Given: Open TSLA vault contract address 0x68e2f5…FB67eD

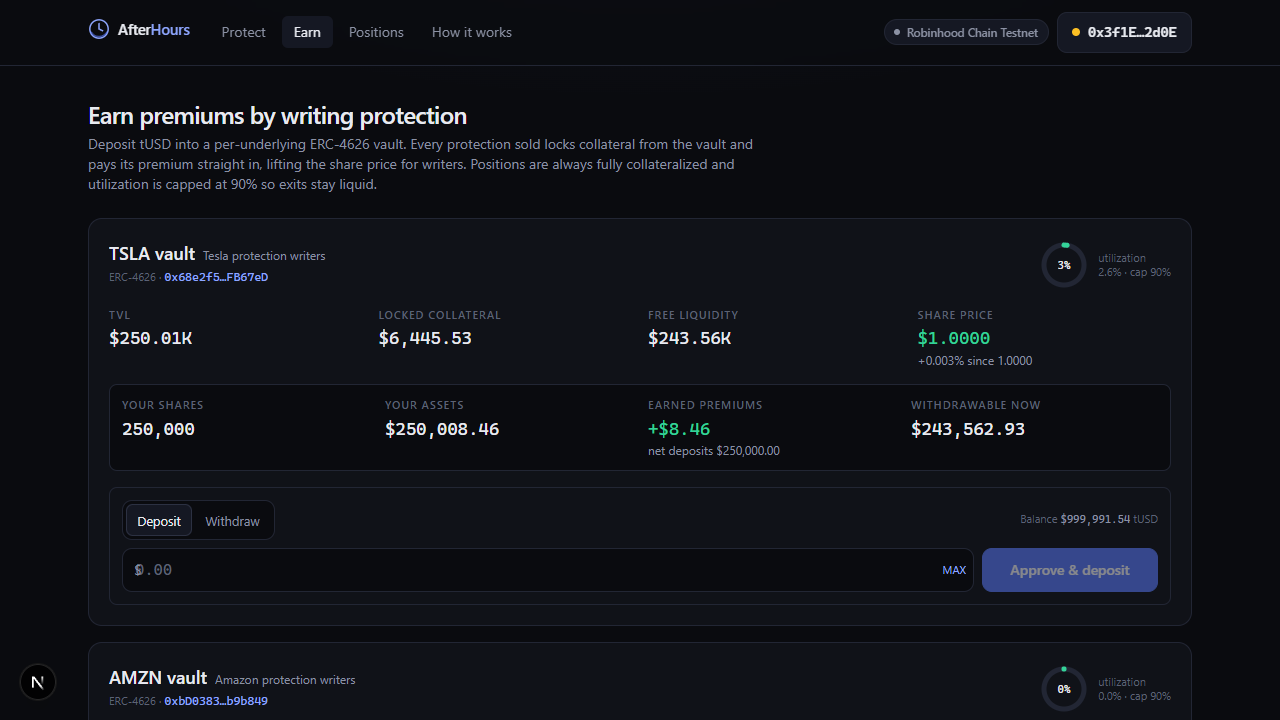Looking at the screenshot, I should click(216, 277).
